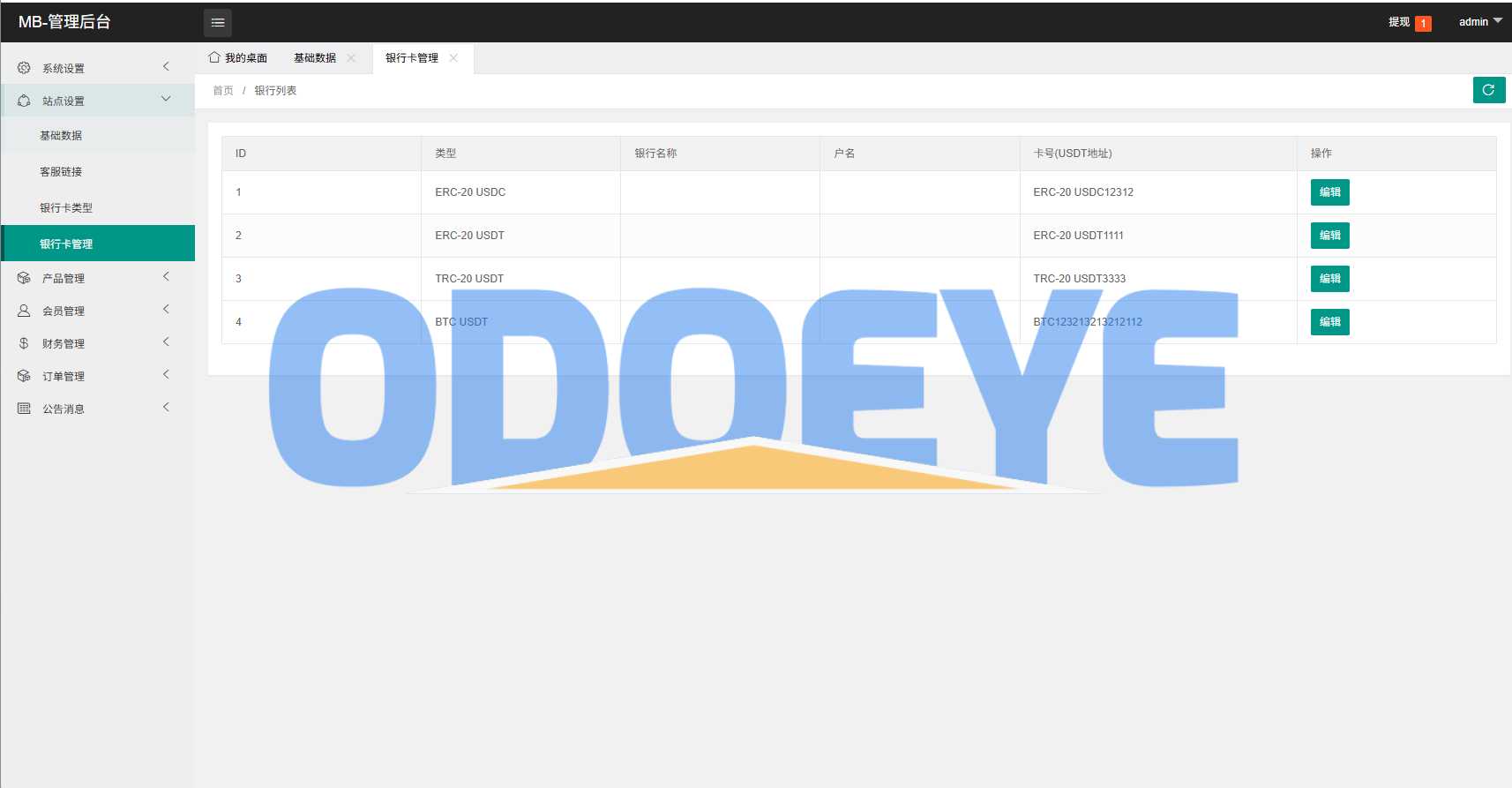
Task: Click the 提现 link in header
Action: coord(1399,22)
